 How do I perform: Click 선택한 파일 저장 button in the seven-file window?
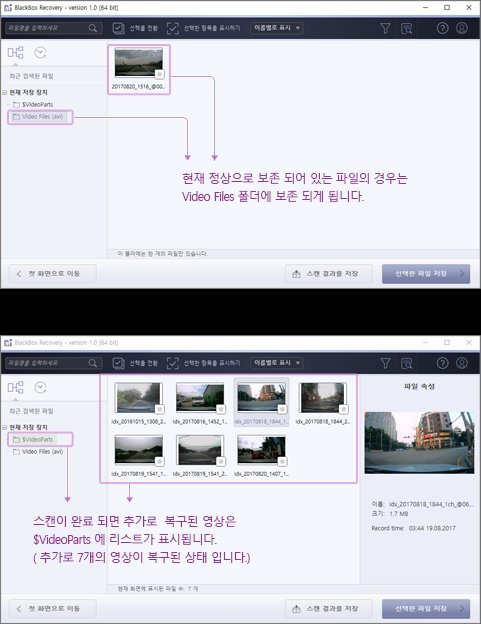(426, 609)
